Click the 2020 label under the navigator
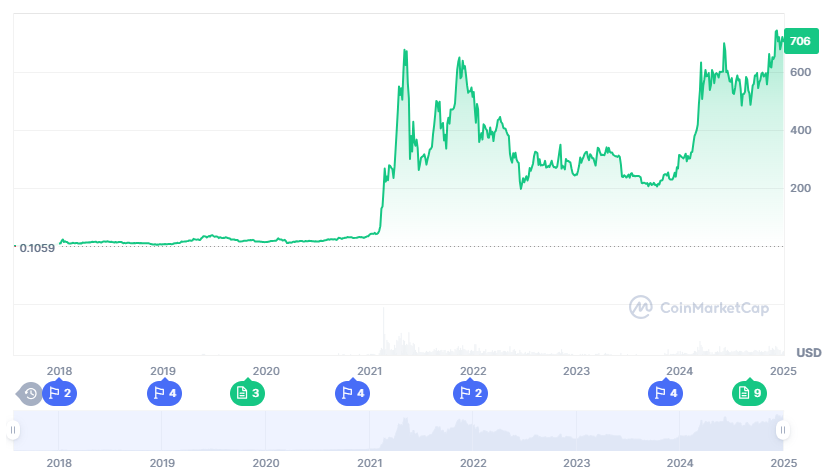 pos(266,463)
